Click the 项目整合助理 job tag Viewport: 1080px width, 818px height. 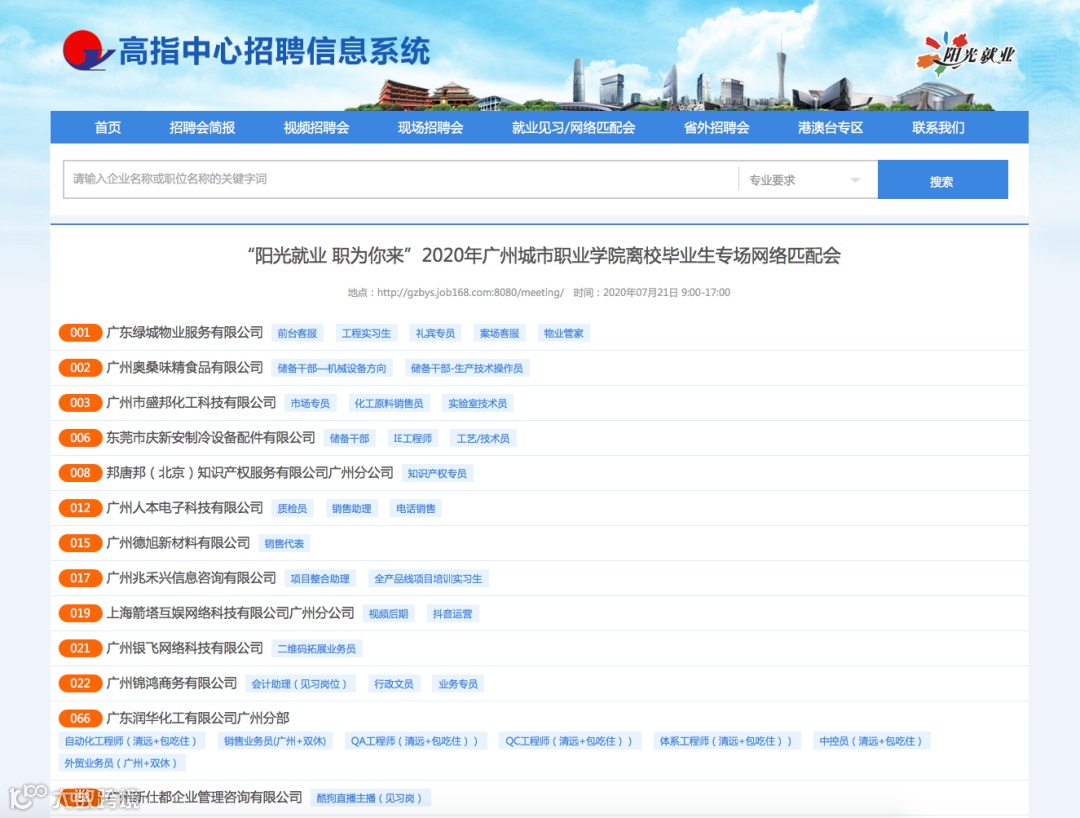click(320, 579)
